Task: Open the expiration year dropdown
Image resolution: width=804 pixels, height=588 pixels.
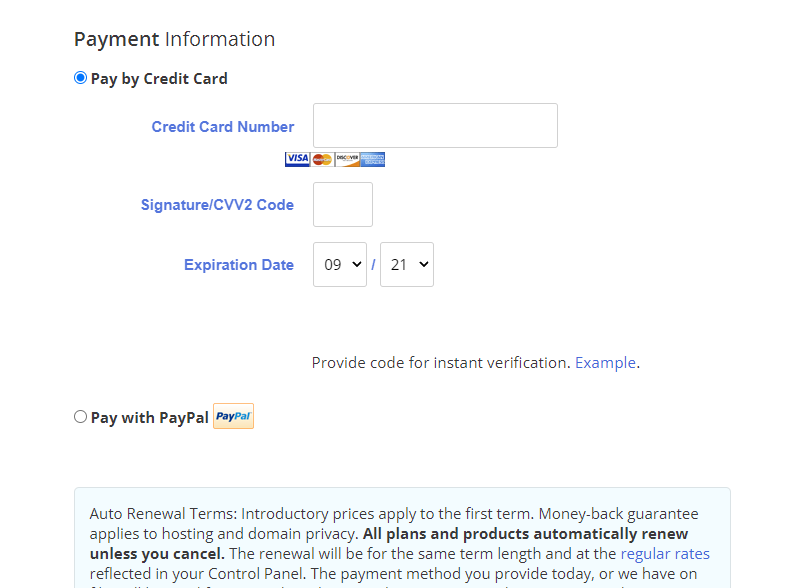Action: (407, 265)
